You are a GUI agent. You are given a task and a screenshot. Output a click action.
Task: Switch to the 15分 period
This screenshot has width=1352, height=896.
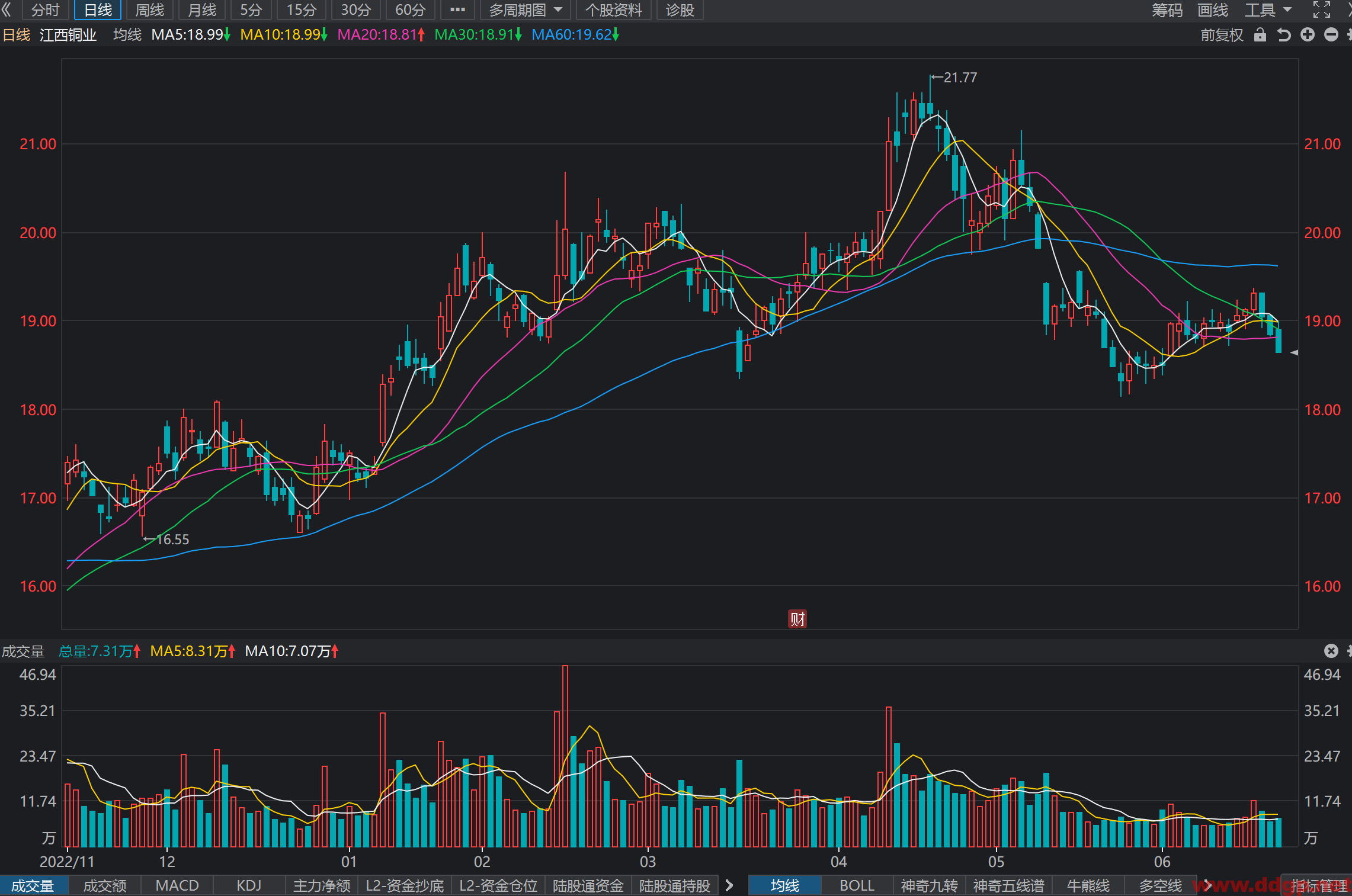302,10
